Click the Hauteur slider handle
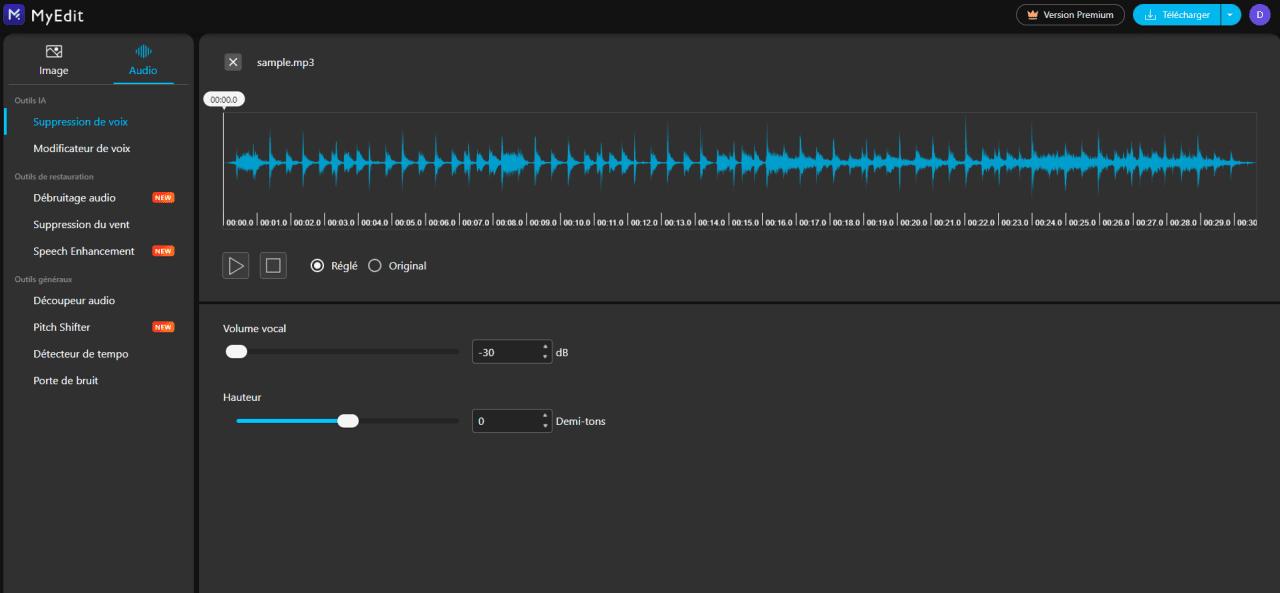This screenshot has width=1280, height=593. 348,420
